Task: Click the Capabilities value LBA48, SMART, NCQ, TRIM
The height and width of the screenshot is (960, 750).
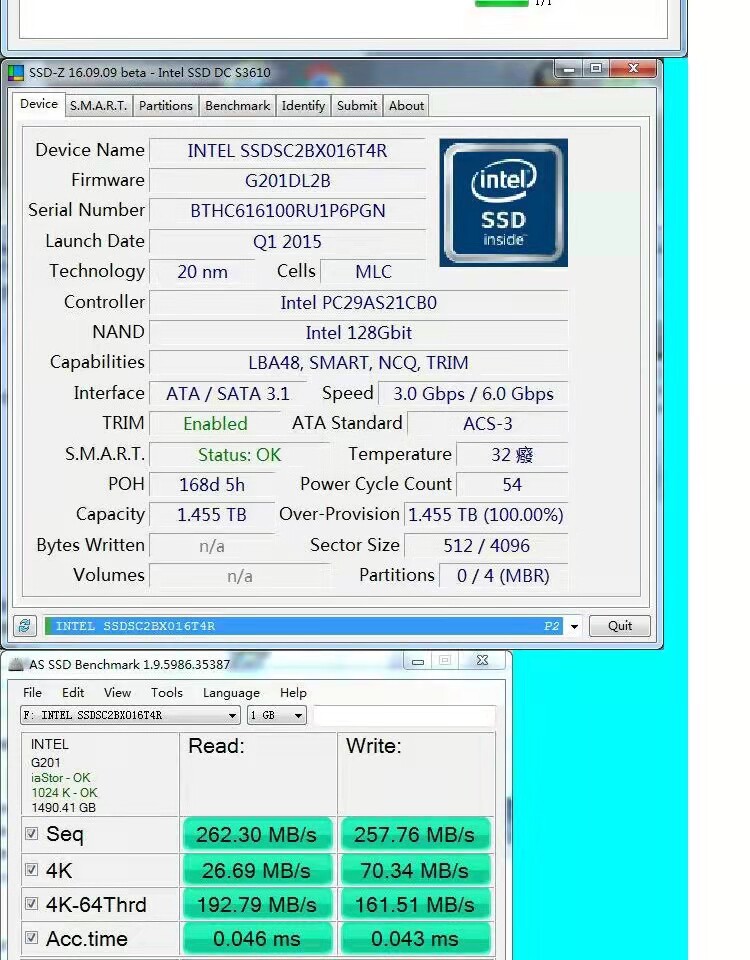Action: (359, 362)
